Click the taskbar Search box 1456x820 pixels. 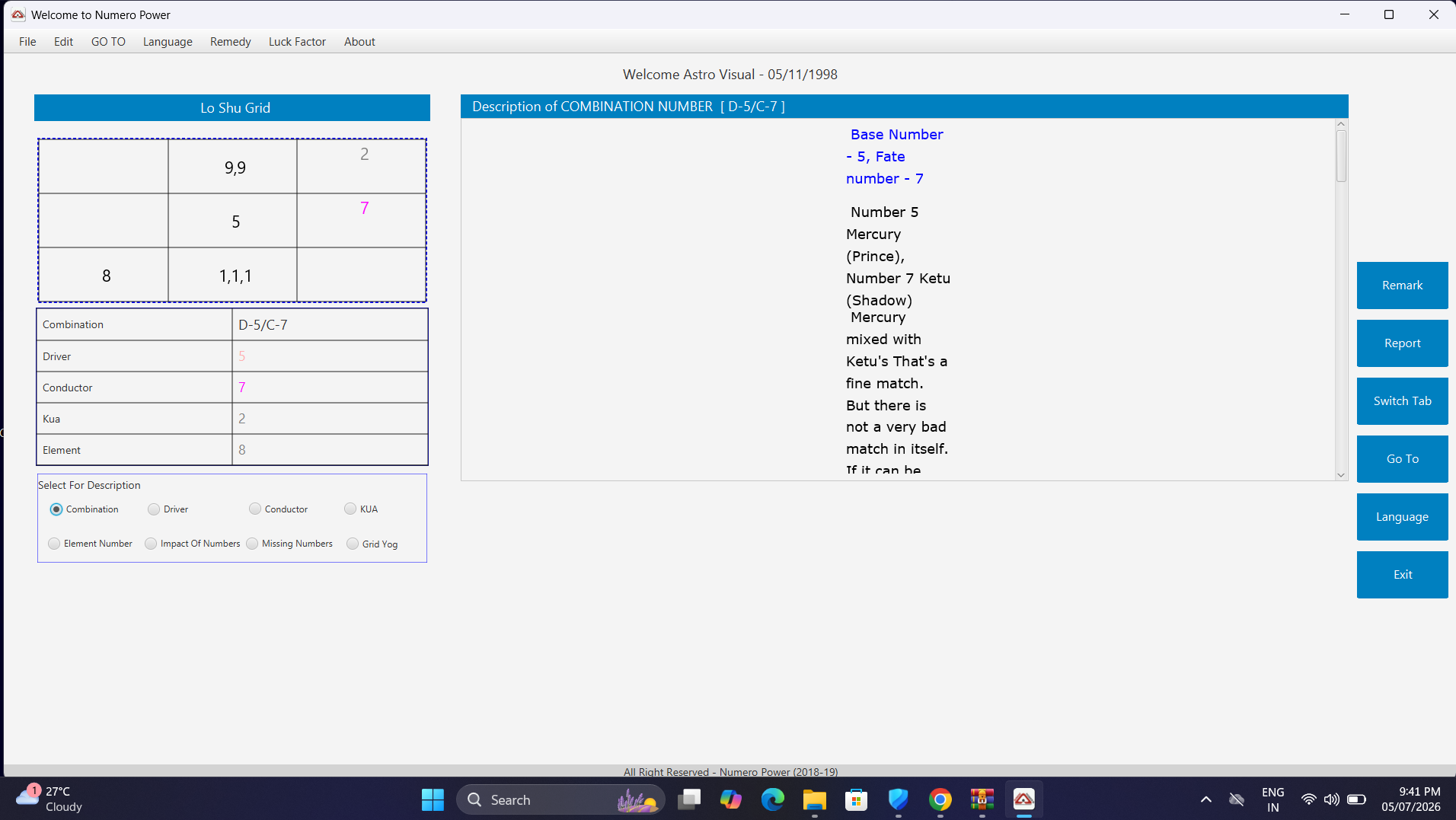pos(561,799)
